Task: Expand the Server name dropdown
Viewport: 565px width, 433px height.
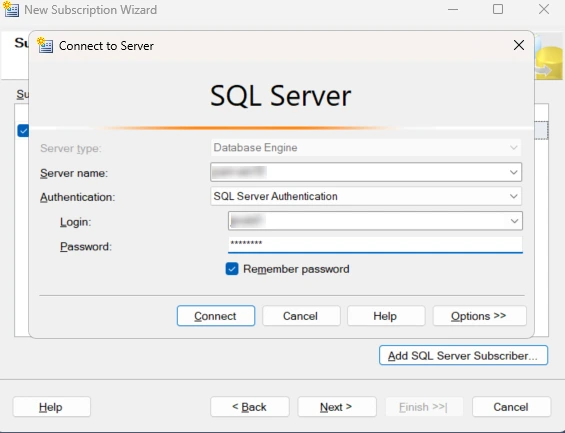Action: [513, 172]
